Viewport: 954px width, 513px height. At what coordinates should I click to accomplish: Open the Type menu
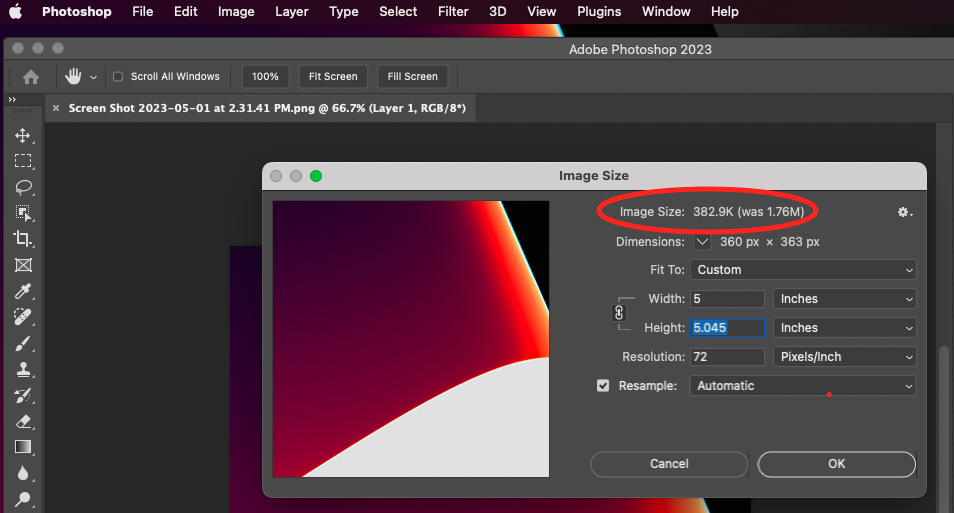coord(344,12)
